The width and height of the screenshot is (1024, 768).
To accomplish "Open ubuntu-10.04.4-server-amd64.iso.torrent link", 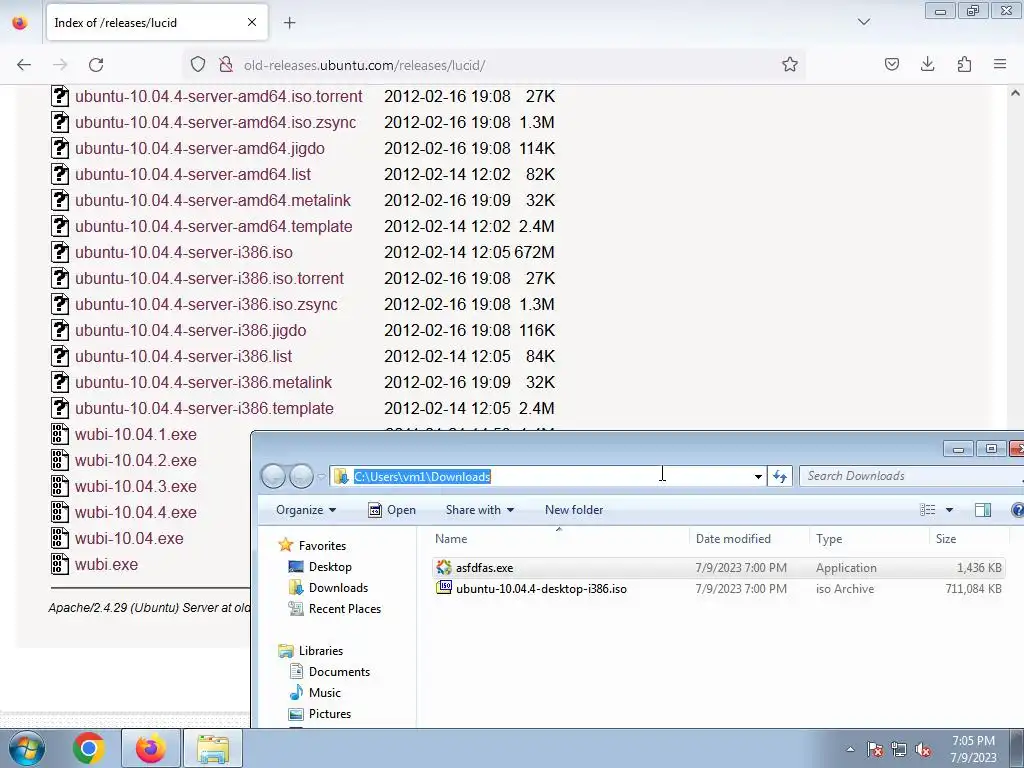I will [x=218, y=96].
